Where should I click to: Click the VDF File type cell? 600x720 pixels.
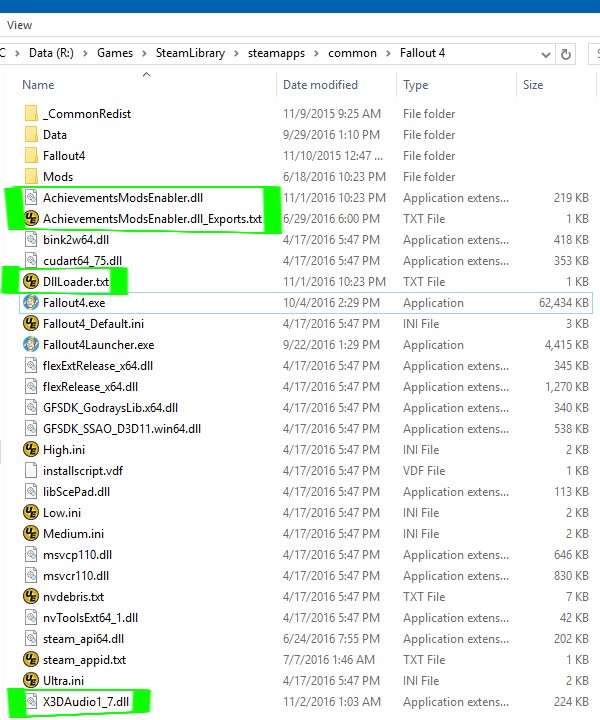pyautogui.click(x=424, y=471)
